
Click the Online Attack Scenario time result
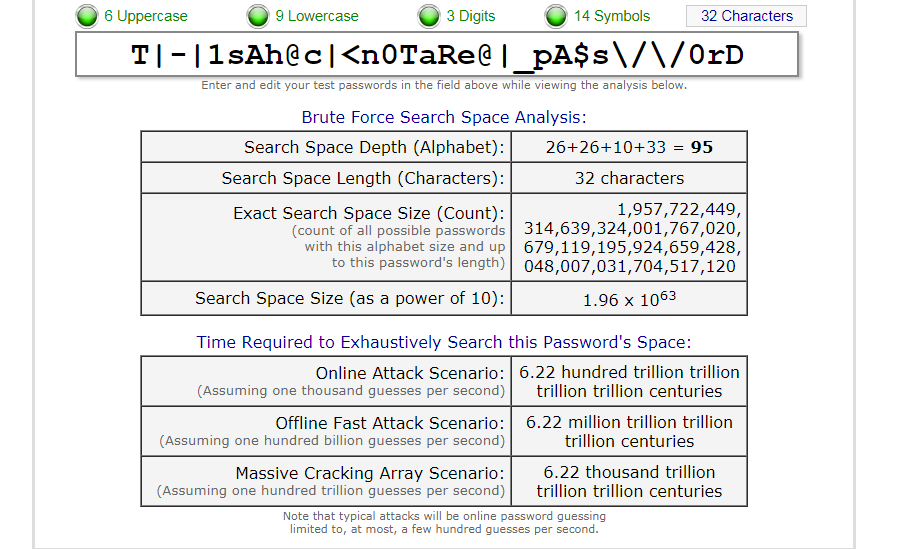pos(629,382)
